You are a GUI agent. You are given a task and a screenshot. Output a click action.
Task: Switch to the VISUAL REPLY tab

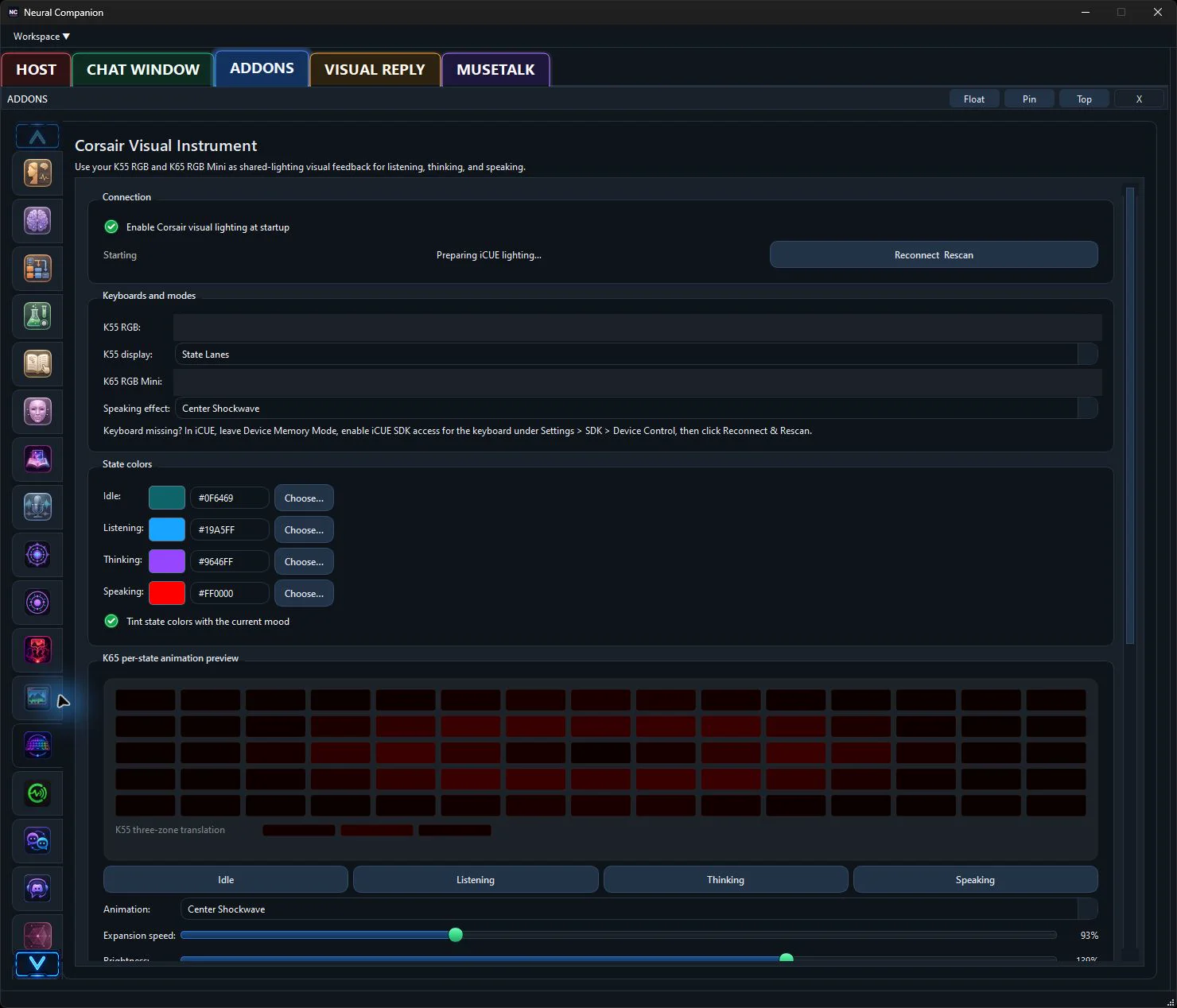click(x=375, y=70)
